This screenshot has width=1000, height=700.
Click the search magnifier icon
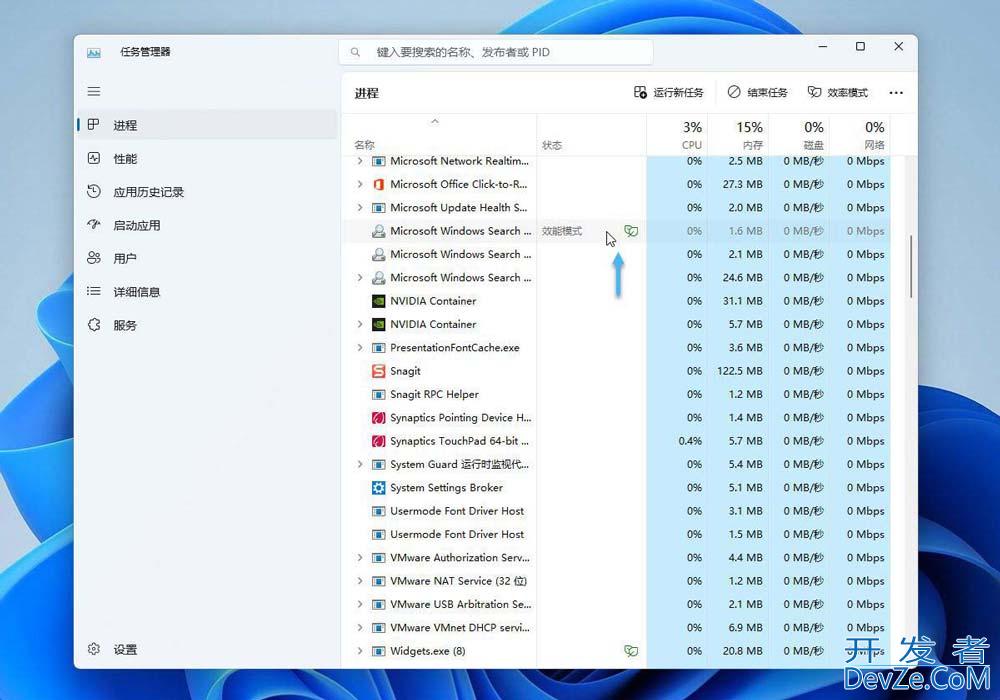click(x=355, y=52)
